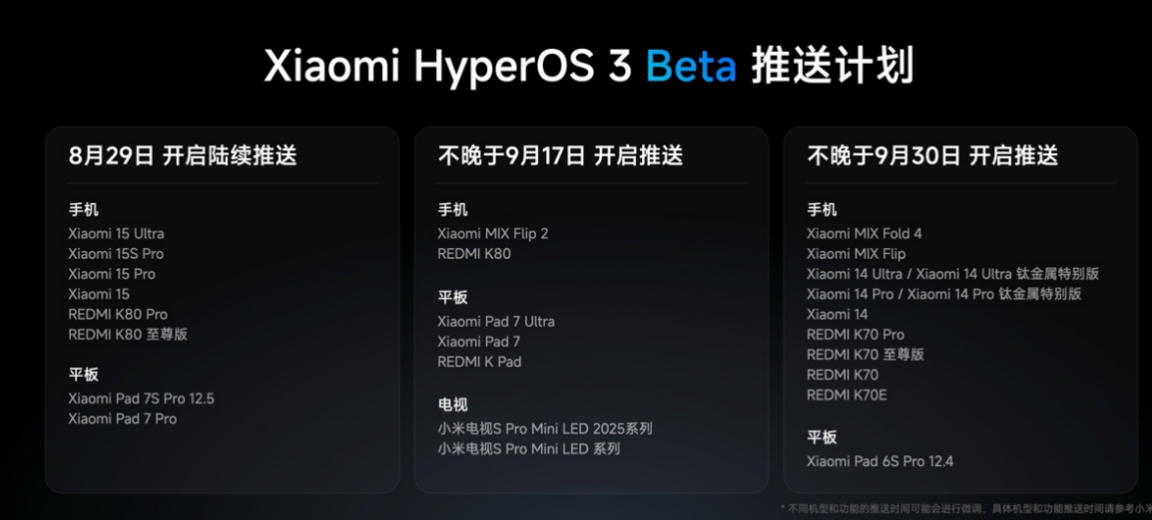Choose REDMI K80 Pro entry

click(x=118, y=314)
